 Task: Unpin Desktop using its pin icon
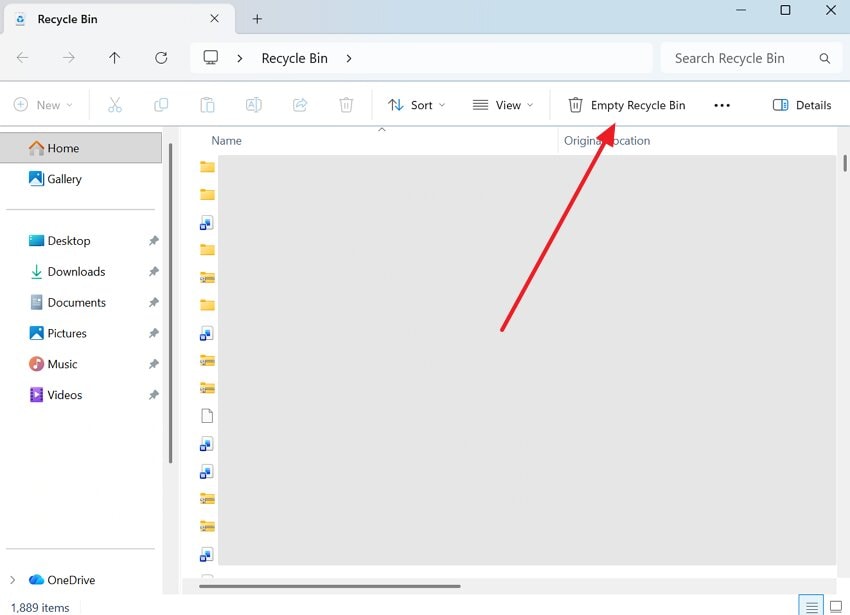pyautogui.click(x=153, y=240)
